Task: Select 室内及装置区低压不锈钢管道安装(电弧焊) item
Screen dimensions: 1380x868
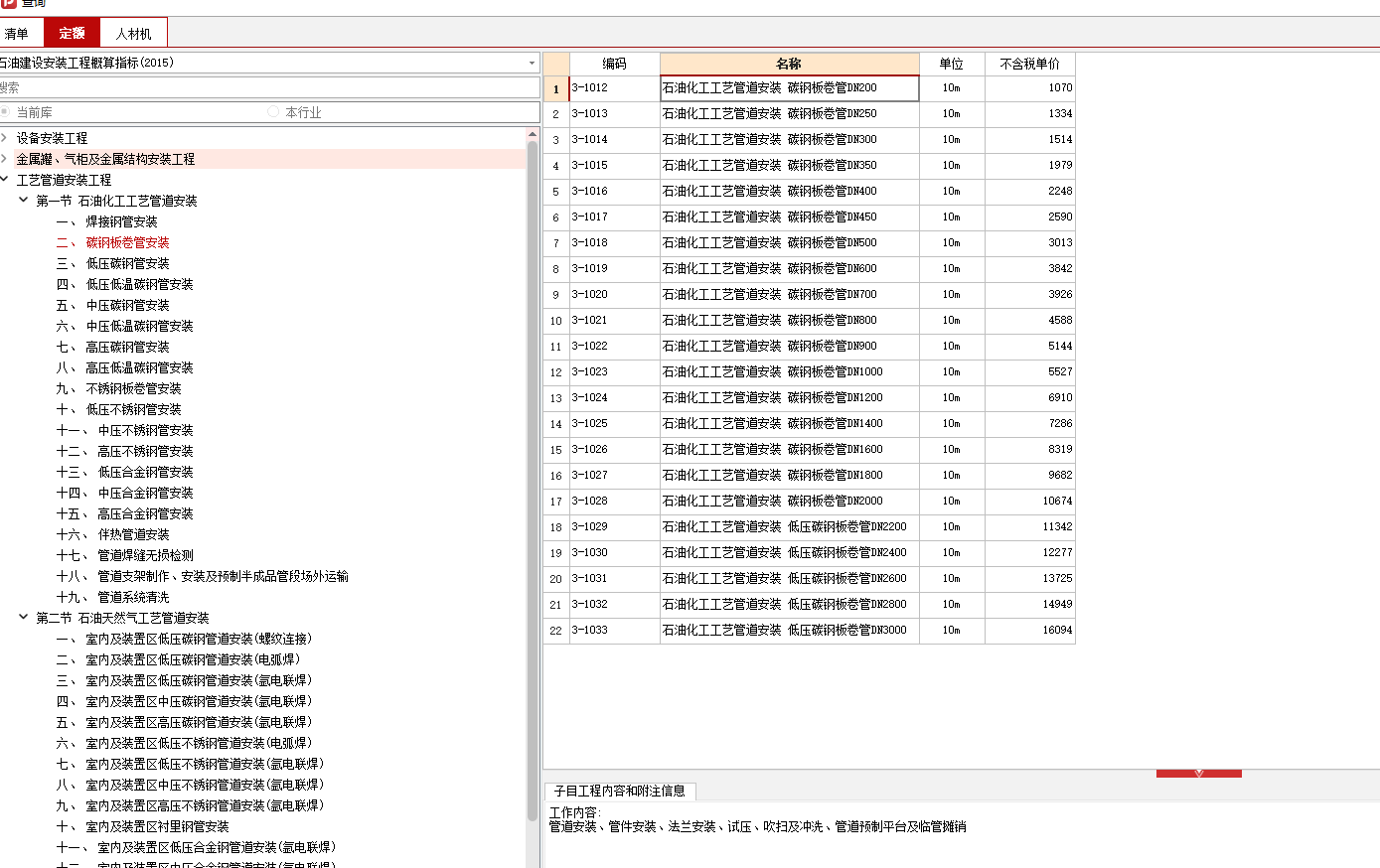Action: click(184, 743)
